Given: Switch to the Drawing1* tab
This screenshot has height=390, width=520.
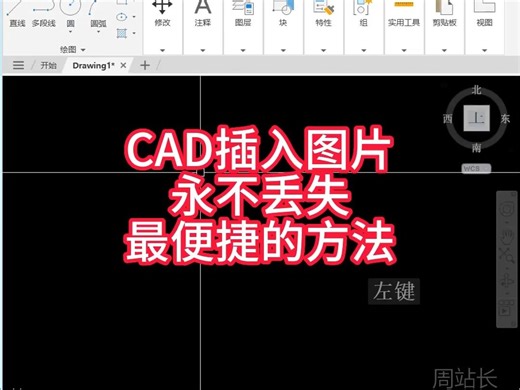Looking at the screenshot, I should tap(93, 65).
